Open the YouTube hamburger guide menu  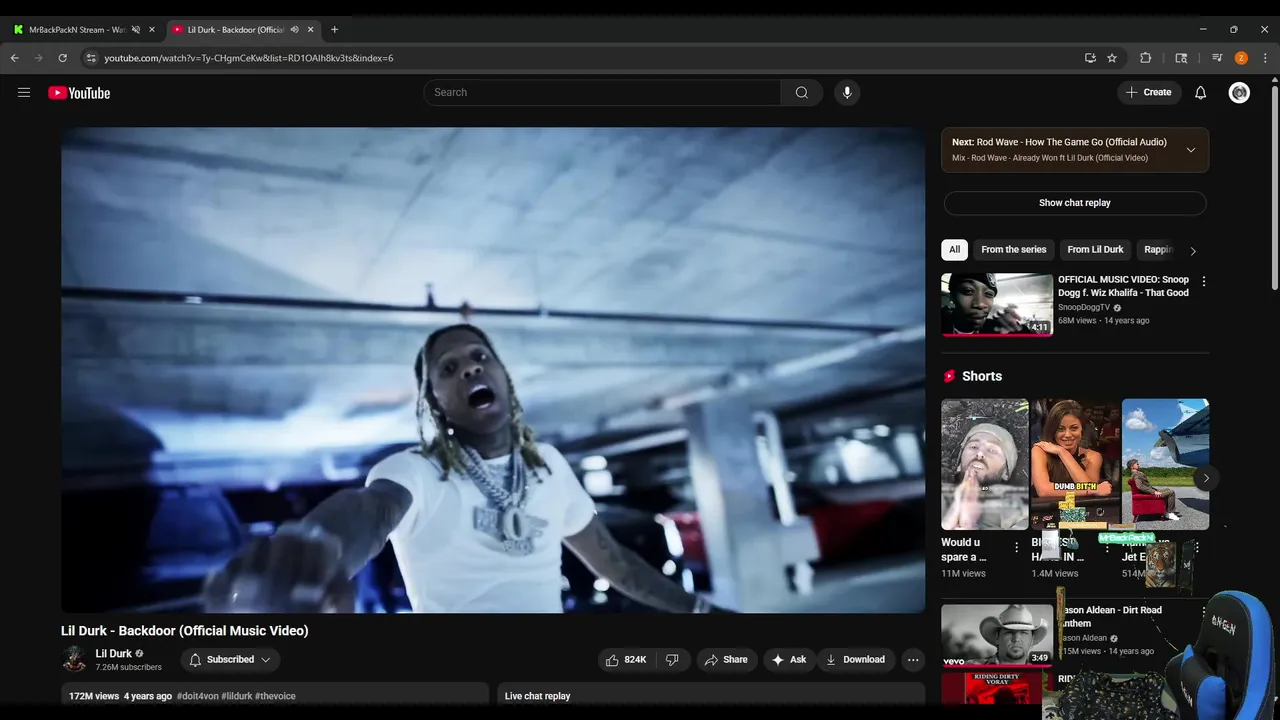point(24,93)
